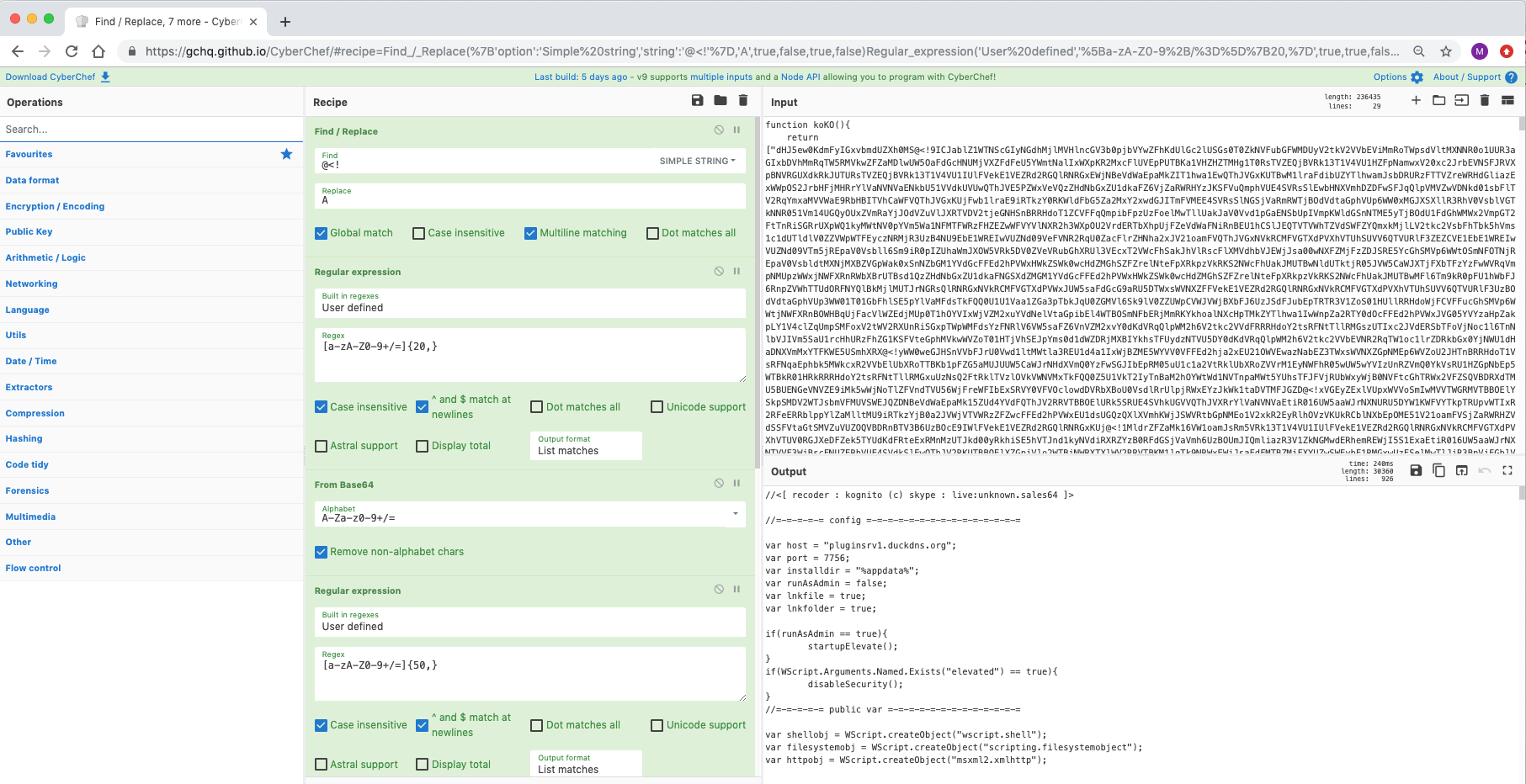Set breakpoint on Find / Replace
The height and width of the screenshot is (784, 1526).
736,130
